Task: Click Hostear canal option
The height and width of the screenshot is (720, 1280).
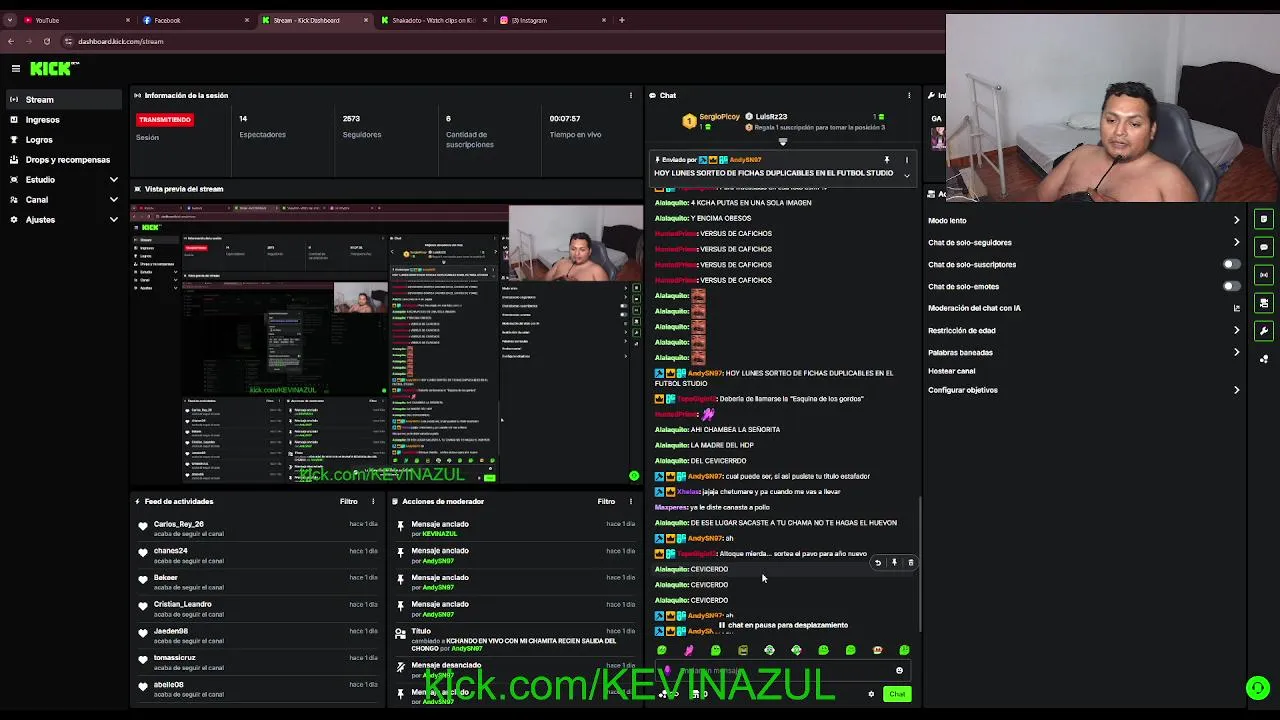Action: click(951, 371)
